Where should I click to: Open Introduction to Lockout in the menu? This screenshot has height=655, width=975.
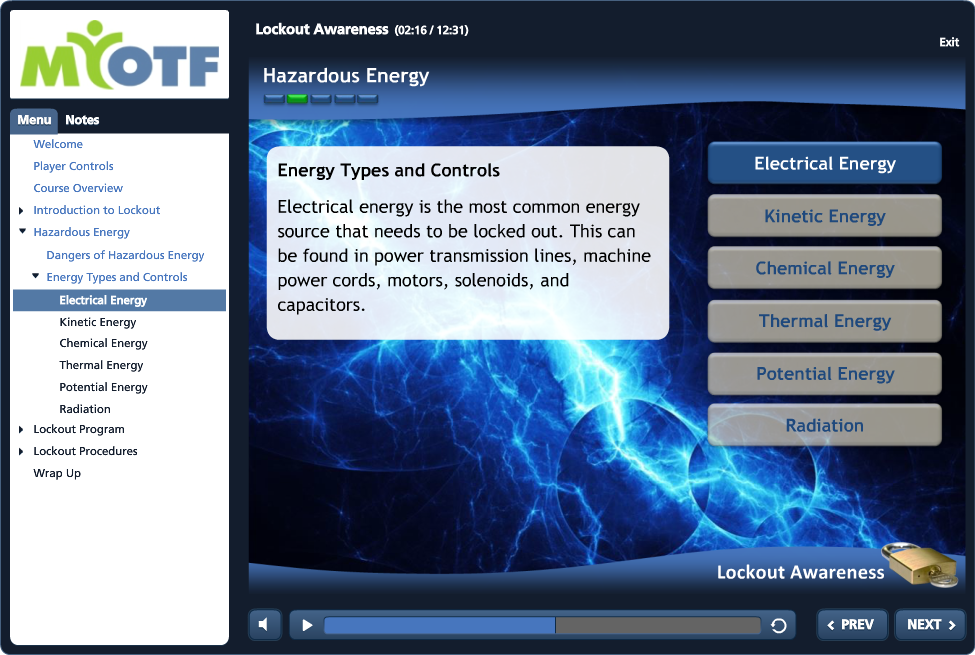click(x=96, y=210)
